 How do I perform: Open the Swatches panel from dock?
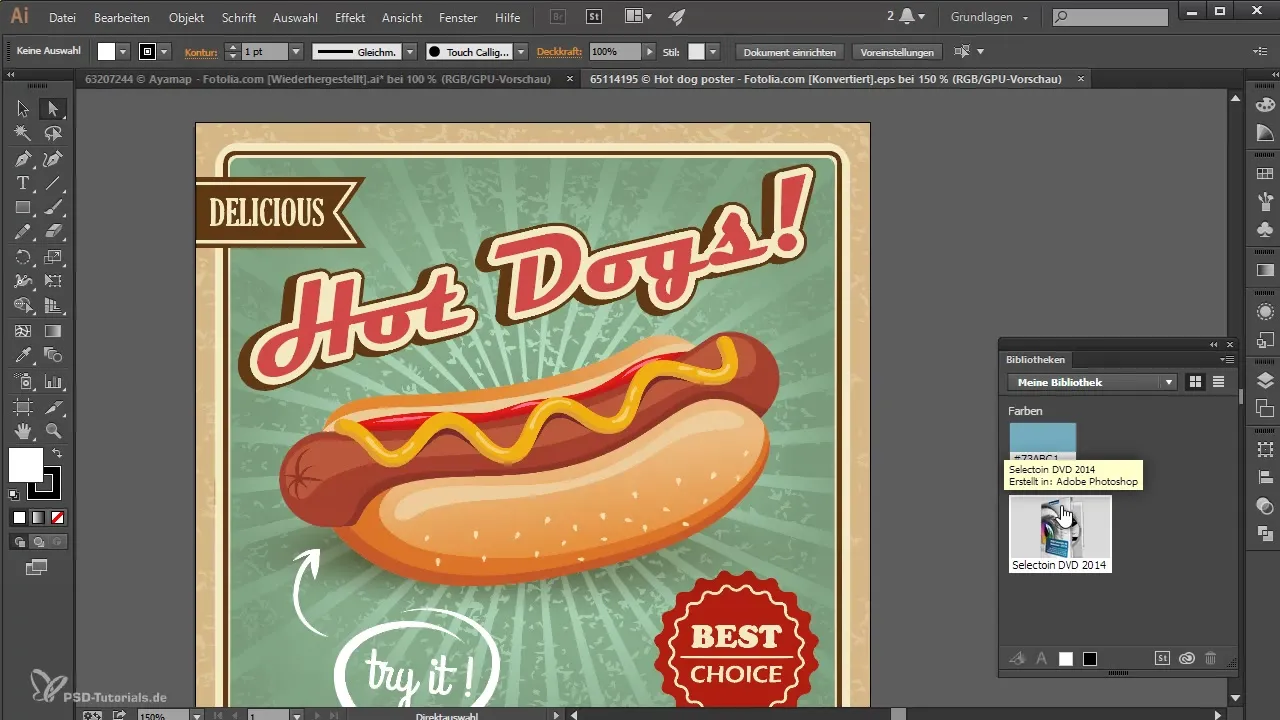tap(1265, 174)
